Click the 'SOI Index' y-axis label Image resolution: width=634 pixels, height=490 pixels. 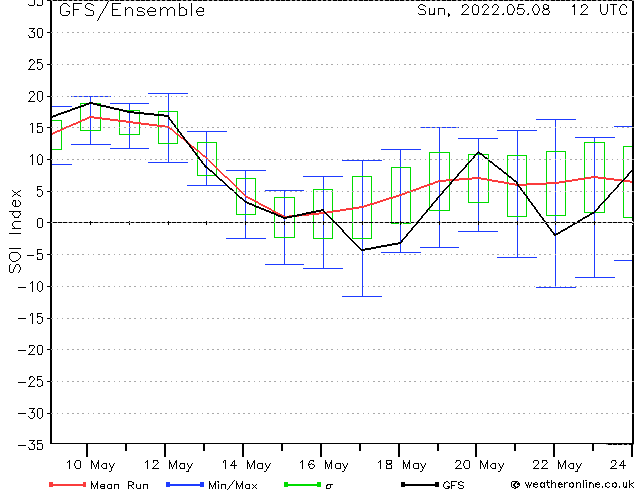(15, 231)
